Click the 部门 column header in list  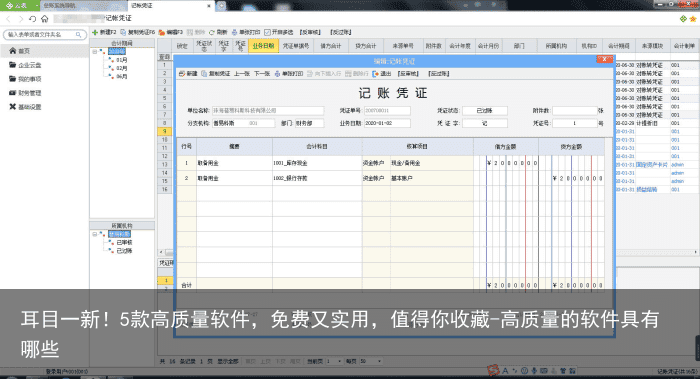519,46
